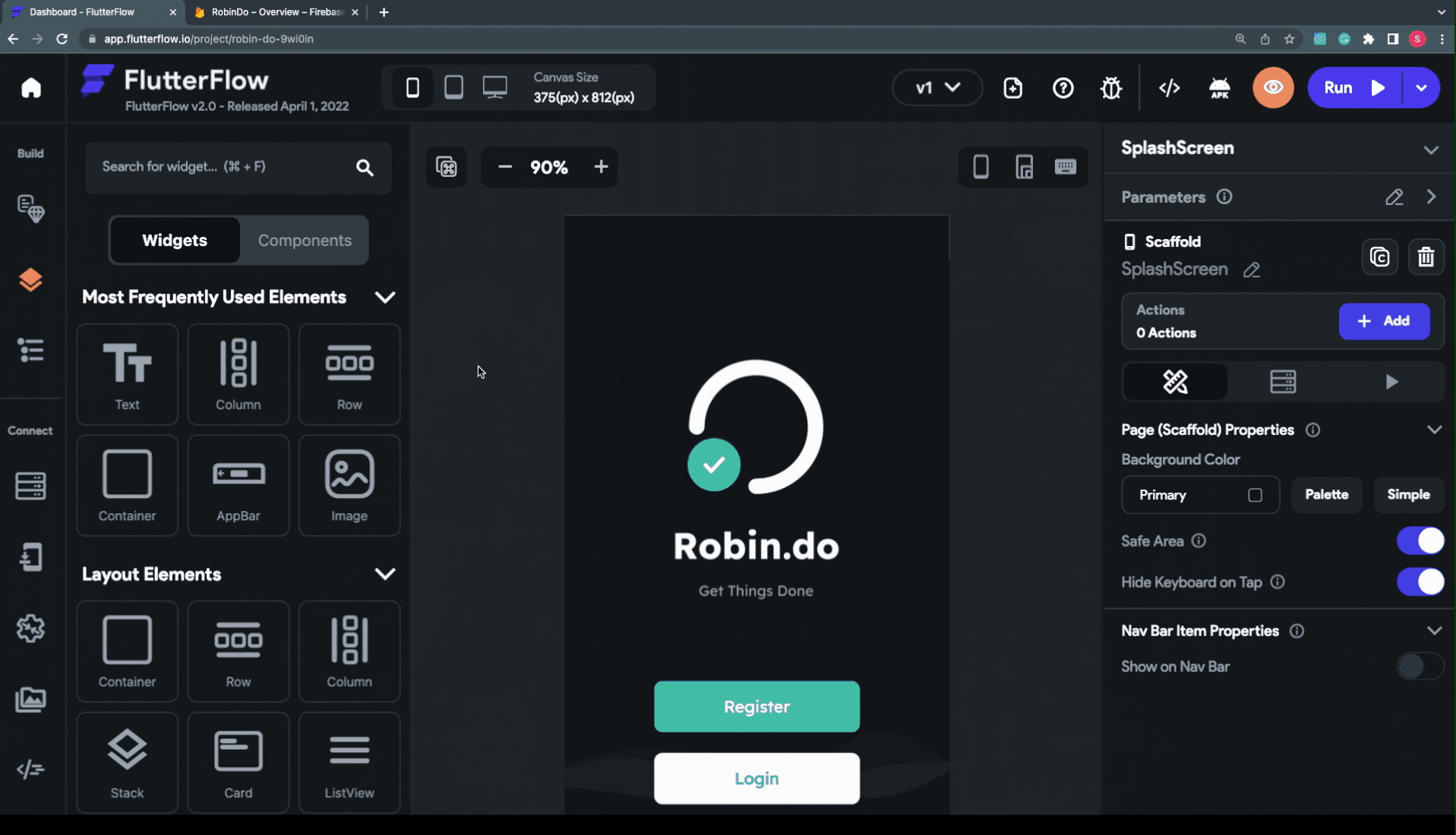
Task: Download the APK build
Action: [x=1220, y=88]
